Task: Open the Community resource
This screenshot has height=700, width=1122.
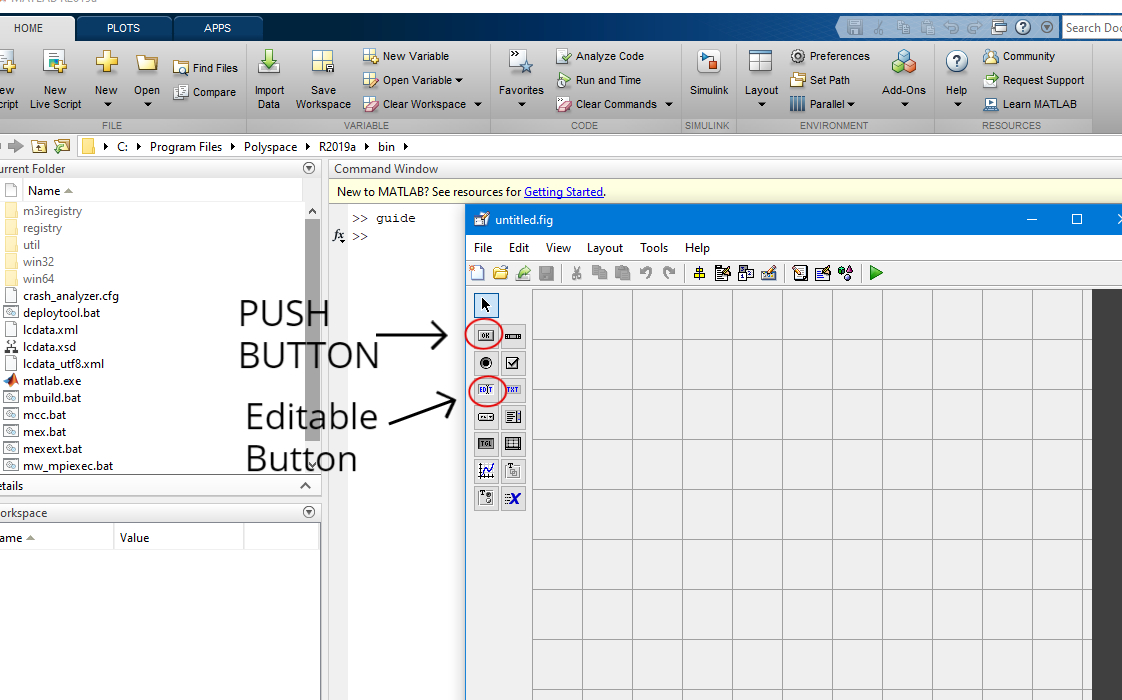Action: click(x=1019, y=56)
